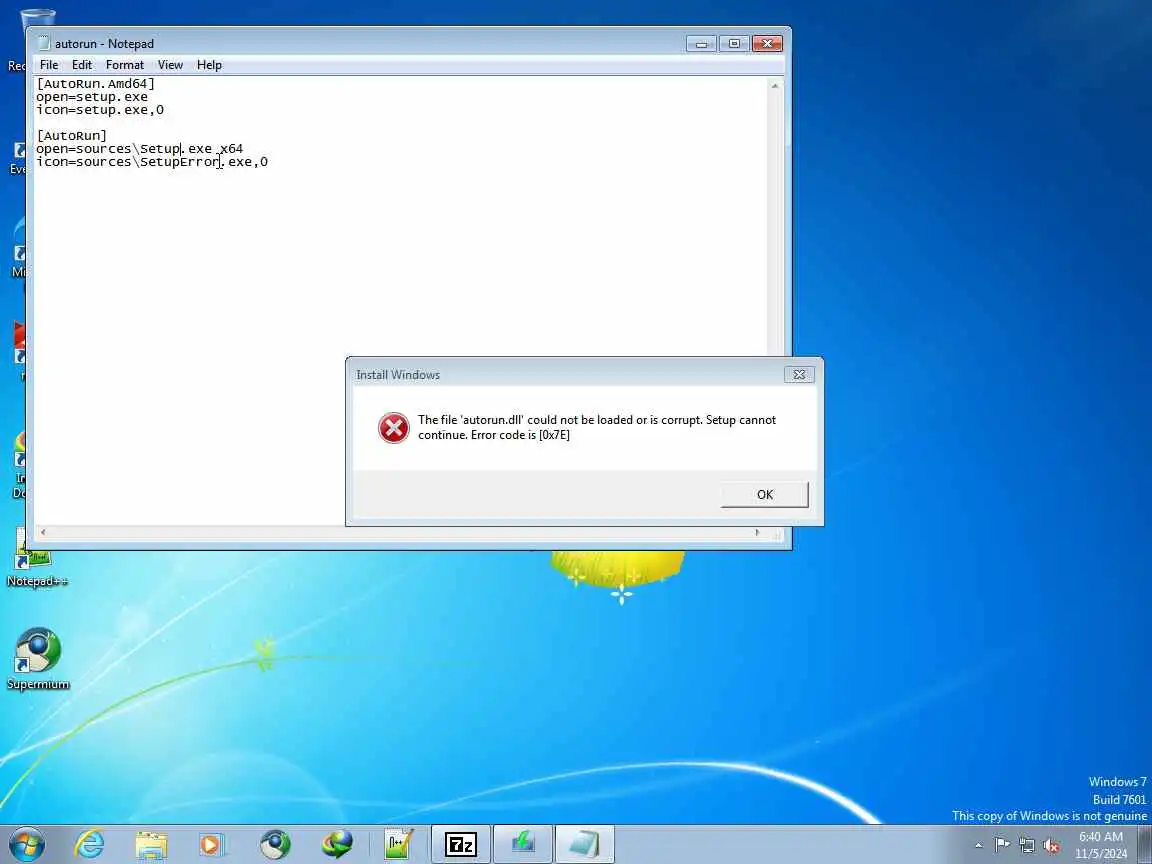Click the 'icon=setup.exe,0' line in Notepad
Image resolution: width=1152 pixels, height=864 pixels.
pyautogui.click(x=100, y=110)
